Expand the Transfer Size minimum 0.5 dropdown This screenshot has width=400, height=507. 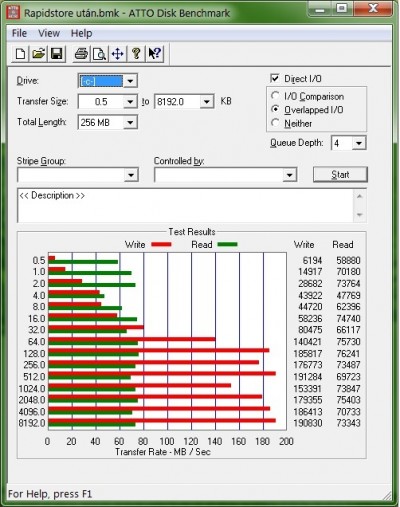pos(130,101)
